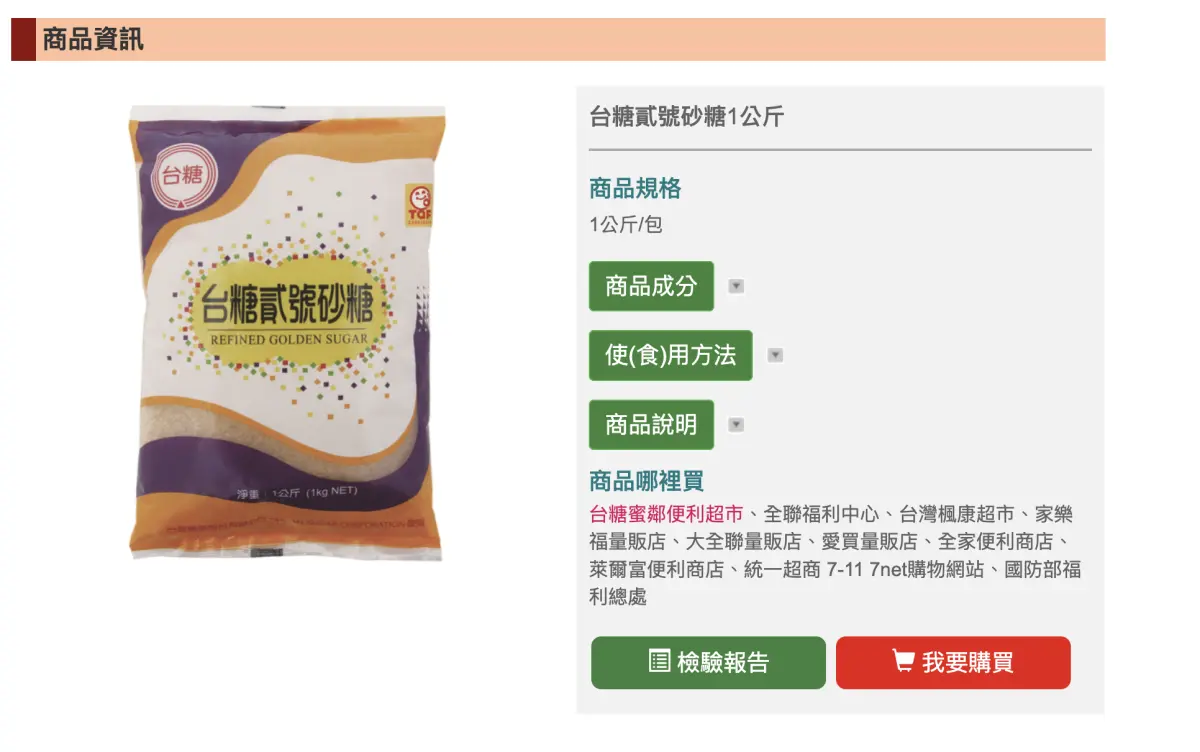Click the 商品資訊 section header bar
1200x752 pixels.
click(x=558, y=39)
